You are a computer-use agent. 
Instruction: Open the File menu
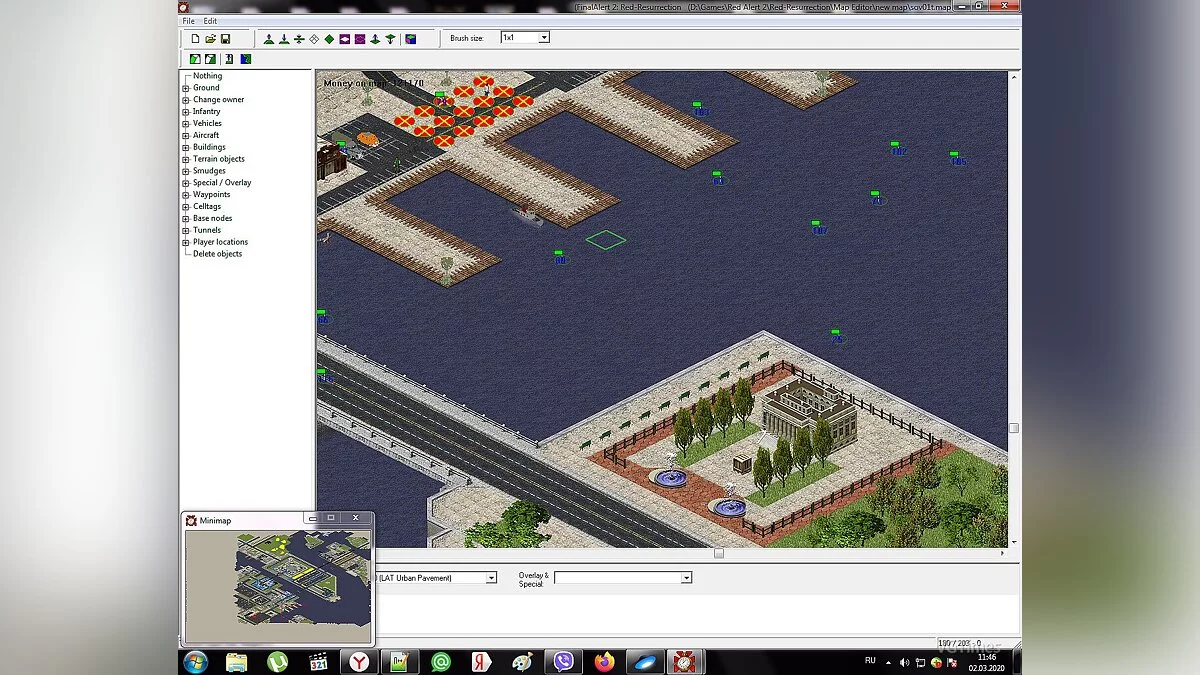[x=188, y=21]
